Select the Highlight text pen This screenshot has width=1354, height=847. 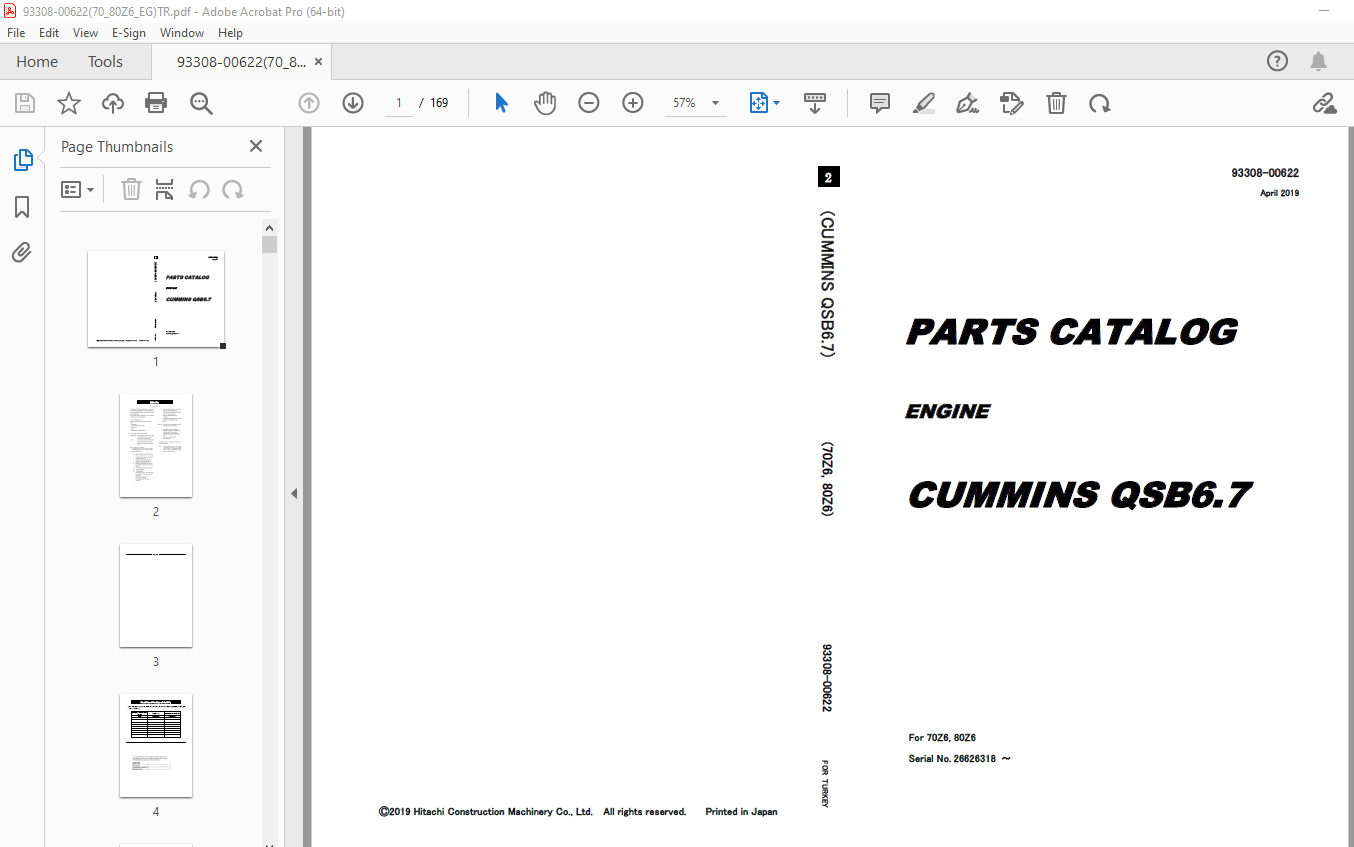[x=924, y=103]
